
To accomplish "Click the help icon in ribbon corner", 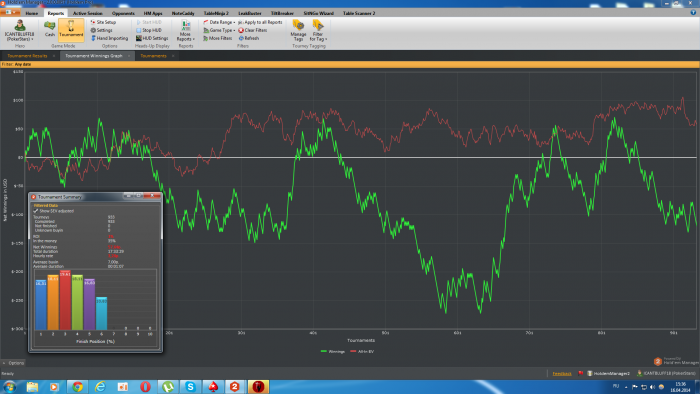I will [693, 13].
